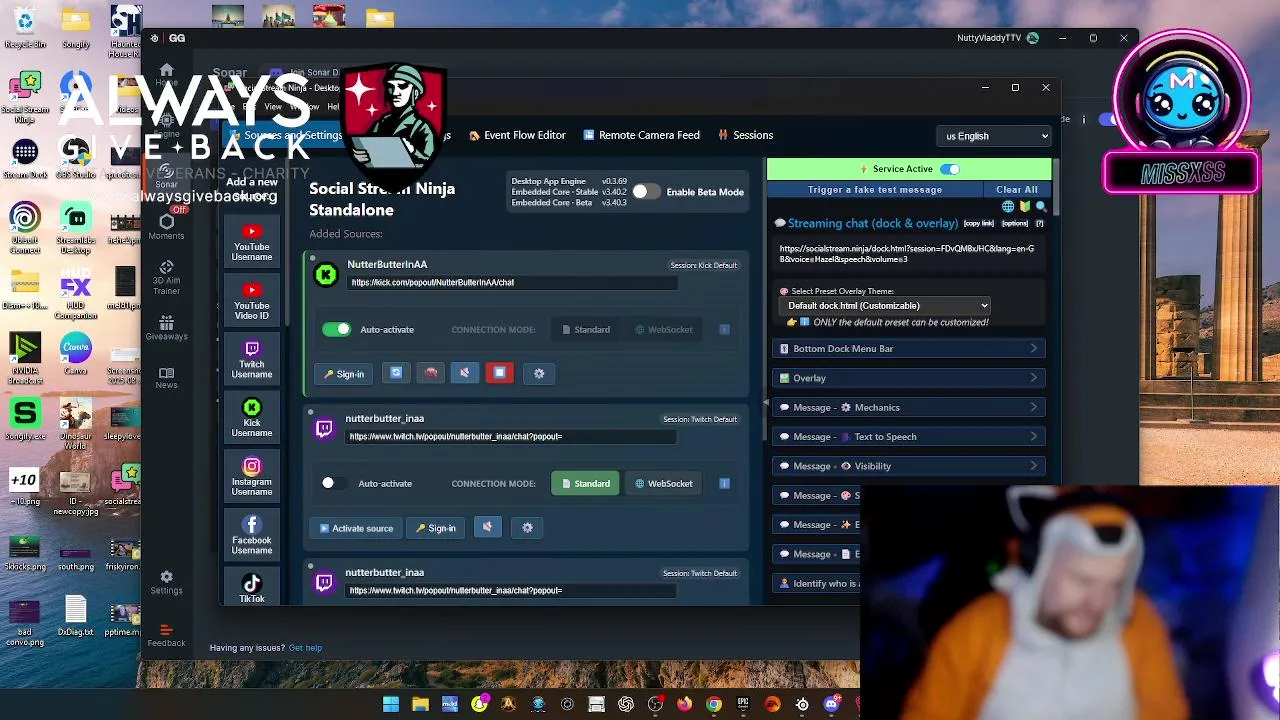This screenshot has height=720, width=1280.
Task: Add a YouTube Video ID source
Action: pyautogui.click(x=252, y=301)
